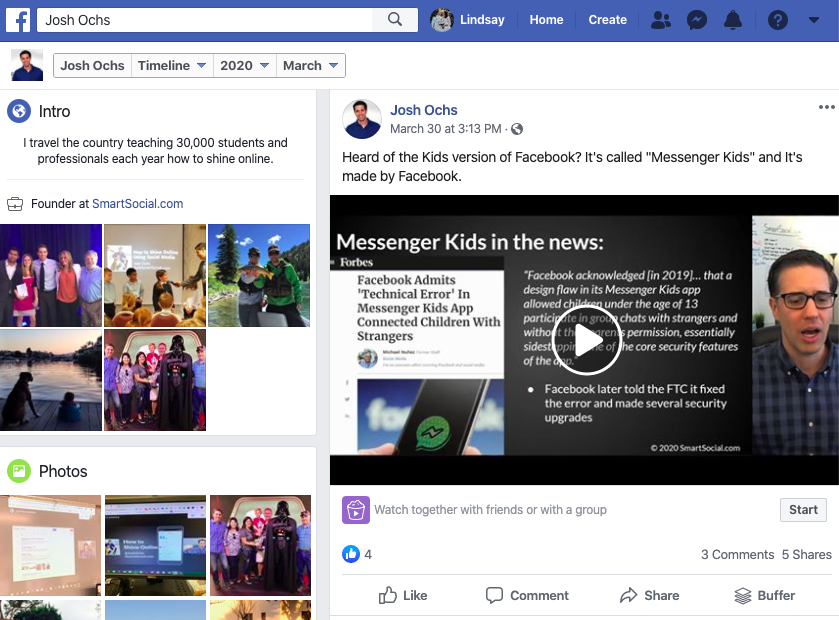
Task: Open featured photo of group on blue stage
Action: 51,275
